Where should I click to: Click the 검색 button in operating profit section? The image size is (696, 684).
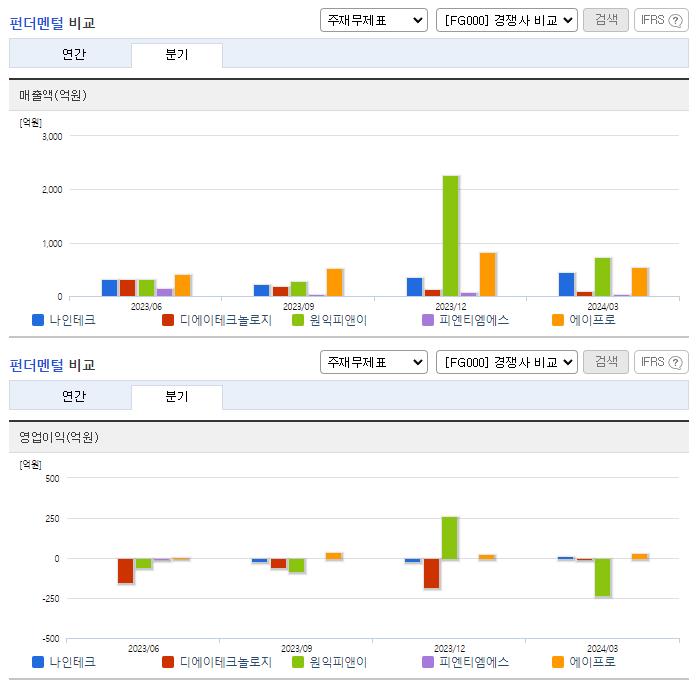click(605, 362)
